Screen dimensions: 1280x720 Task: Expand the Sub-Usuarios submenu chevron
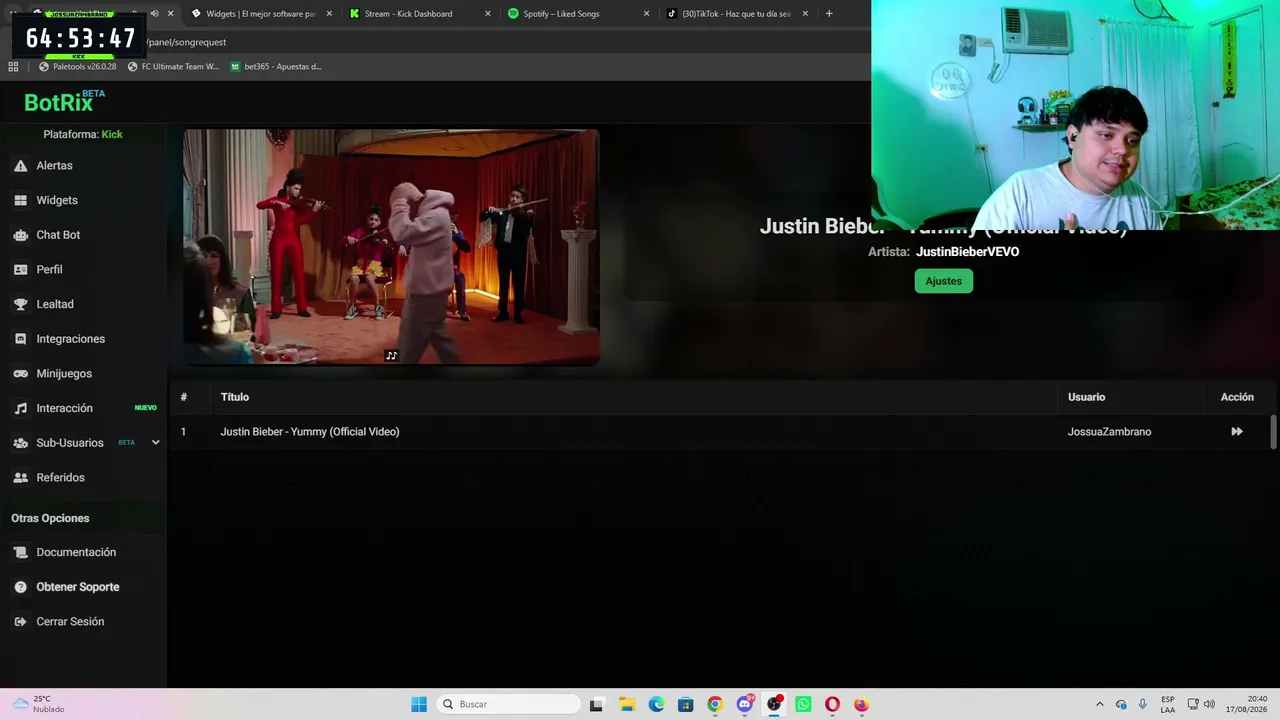(155, 443)
